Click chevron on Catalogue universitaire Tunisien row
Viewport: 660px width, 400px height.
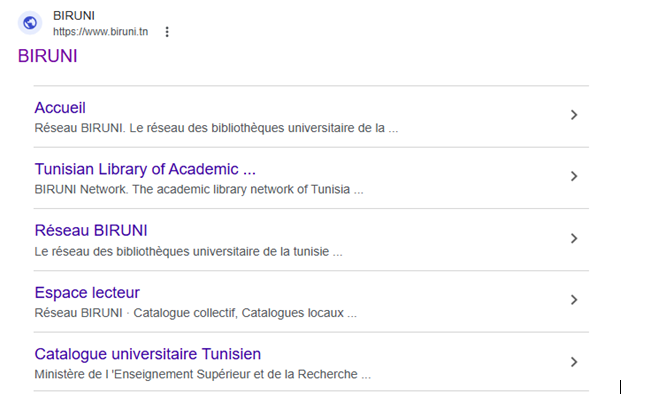point(574,362)
